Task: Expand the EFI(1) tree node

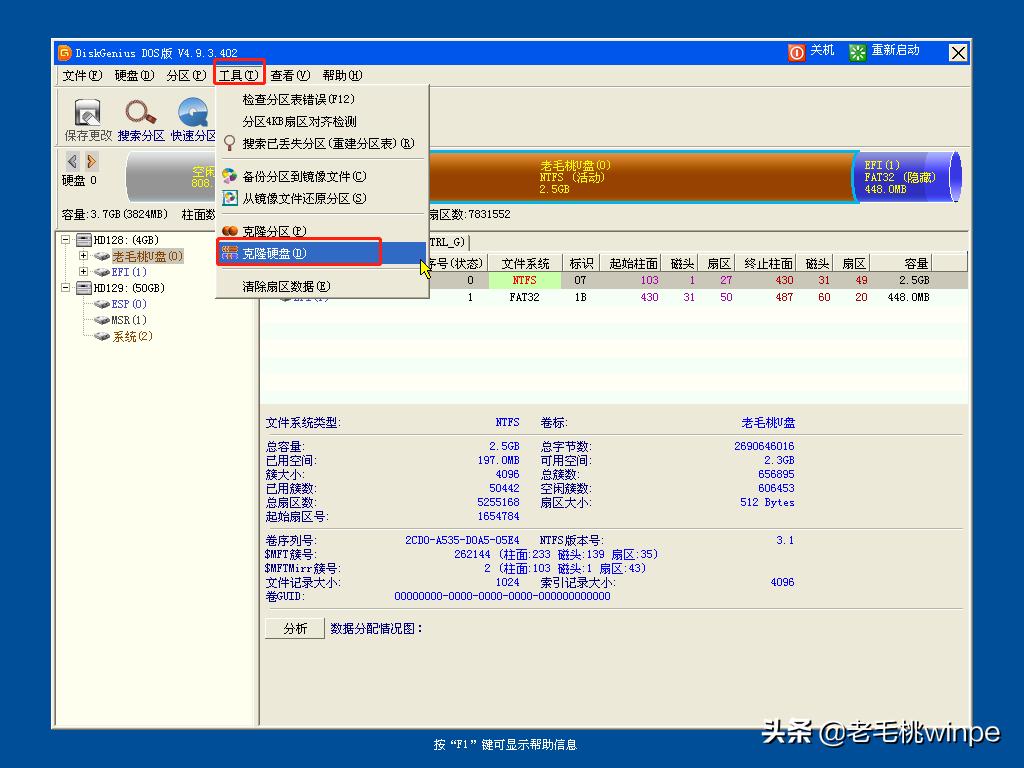Action: [83, 271]
